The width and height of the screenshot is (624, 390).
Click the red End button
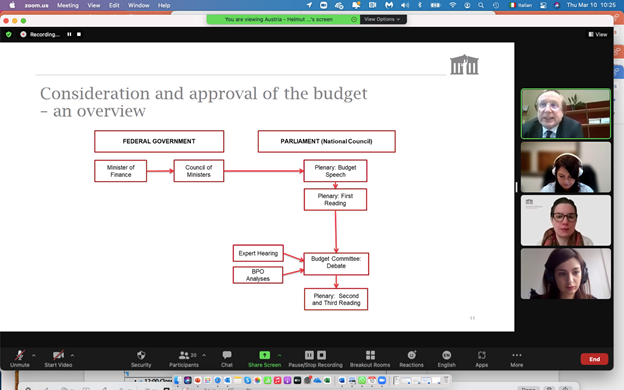(594, 359)
